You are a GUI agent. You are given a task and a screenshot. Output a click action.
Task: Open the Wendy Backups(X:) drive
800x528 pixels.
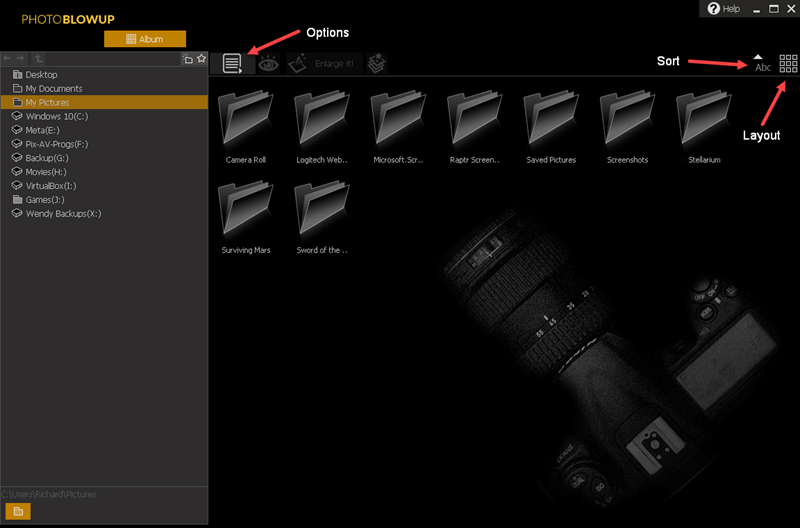pyautogui.click(x=104, y=213)
